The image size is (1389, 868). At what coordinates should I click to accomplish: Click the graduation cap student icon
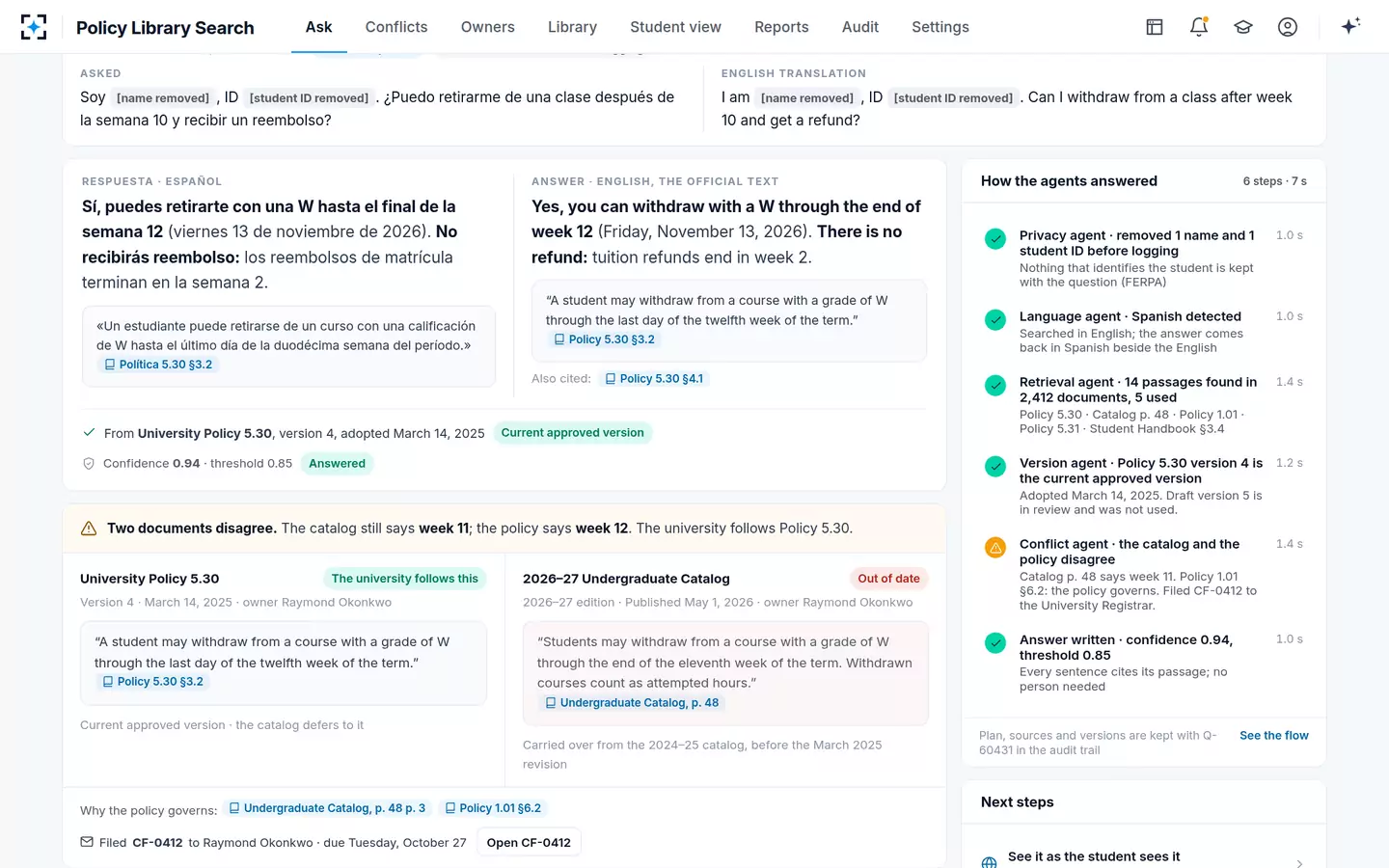(1243, 27)
